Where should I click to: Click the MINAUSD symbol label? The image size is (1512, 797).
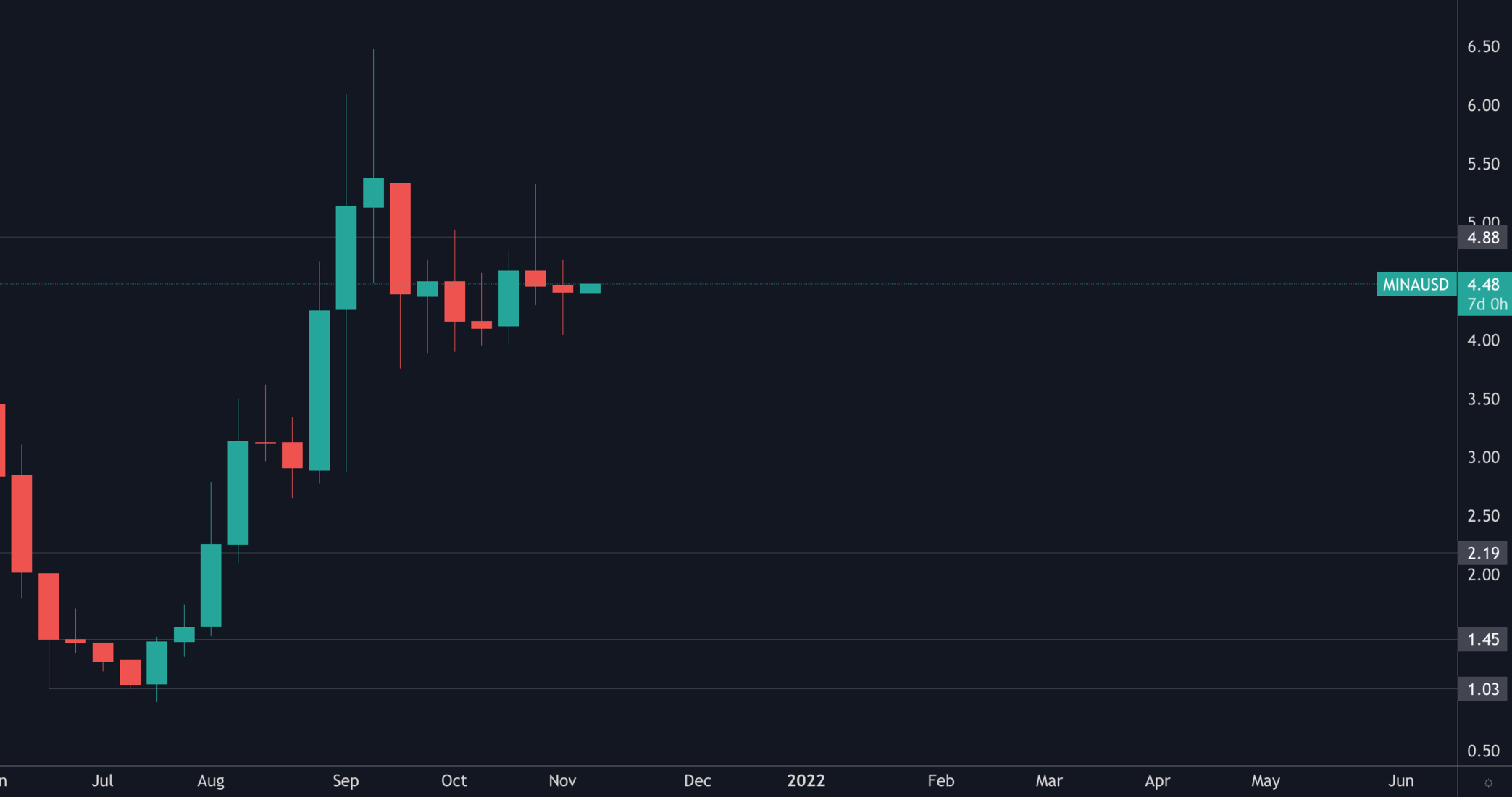(1416, 285)
